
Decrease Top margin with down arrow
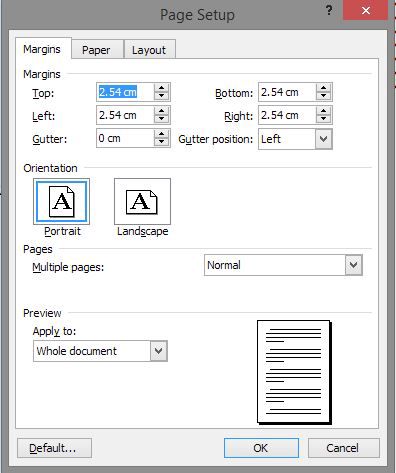point(162,96)
